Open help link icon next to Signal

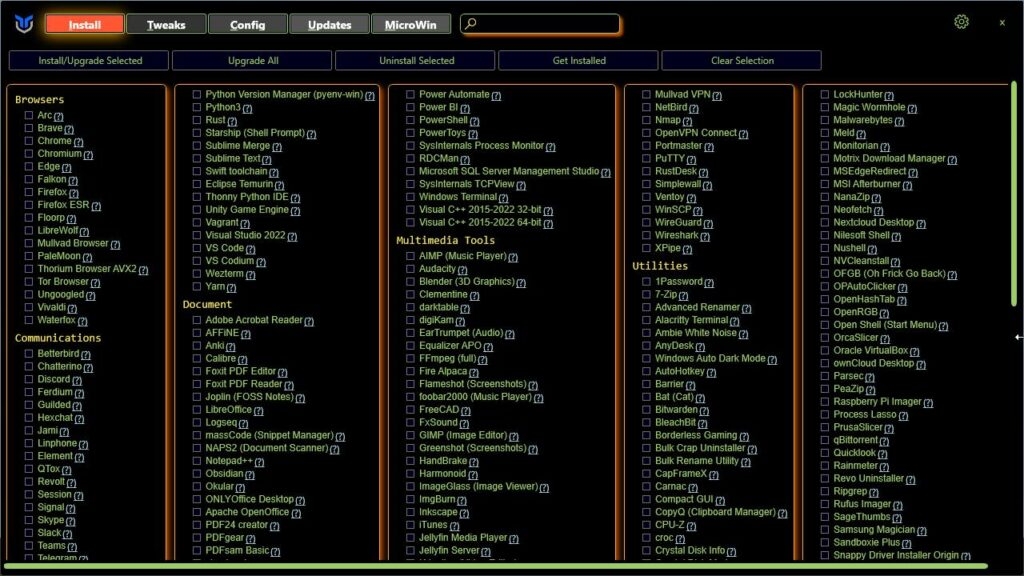pyautogui.click(x=71, y=509)
